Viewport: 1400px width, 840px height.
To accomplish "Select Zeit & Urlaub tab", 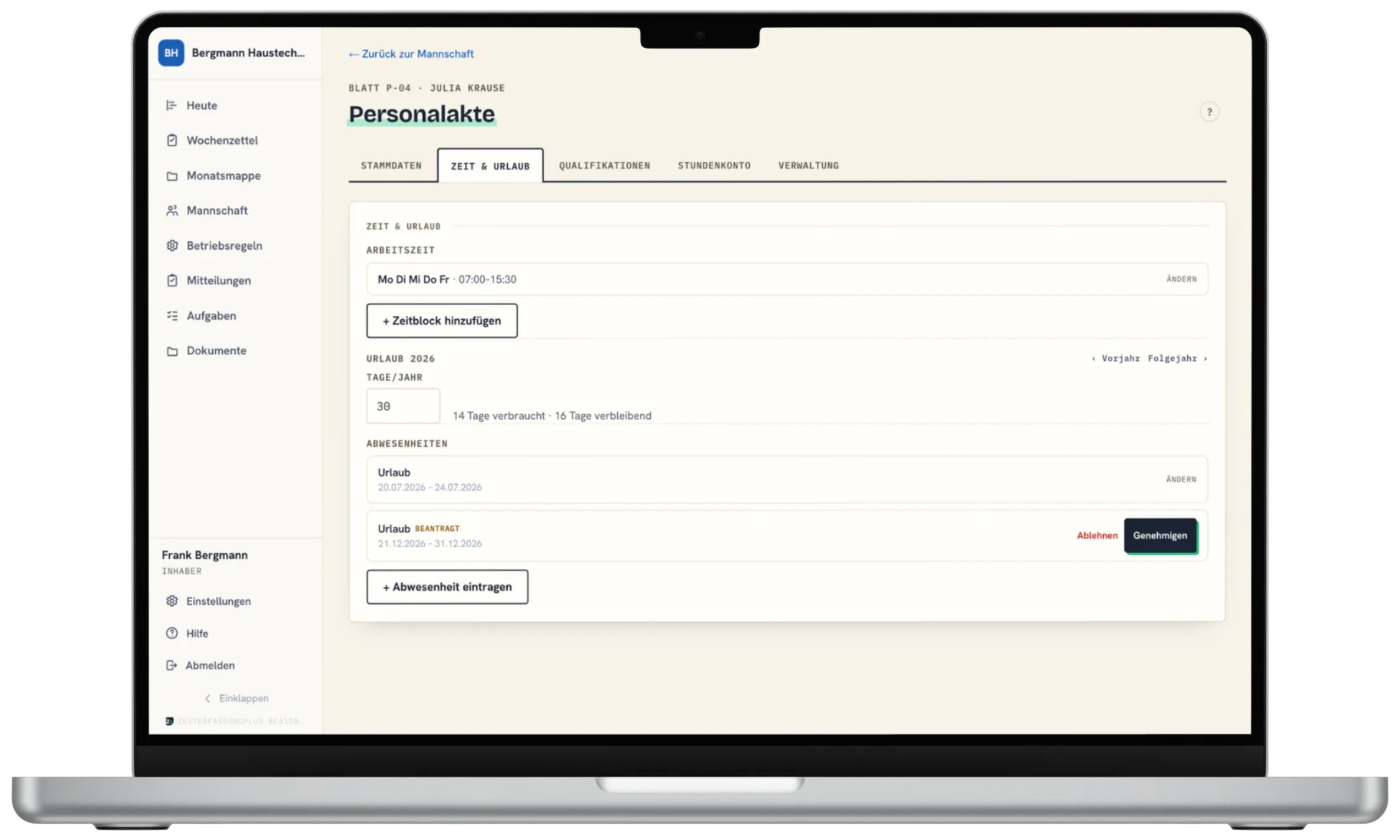I will click(490, 166).
